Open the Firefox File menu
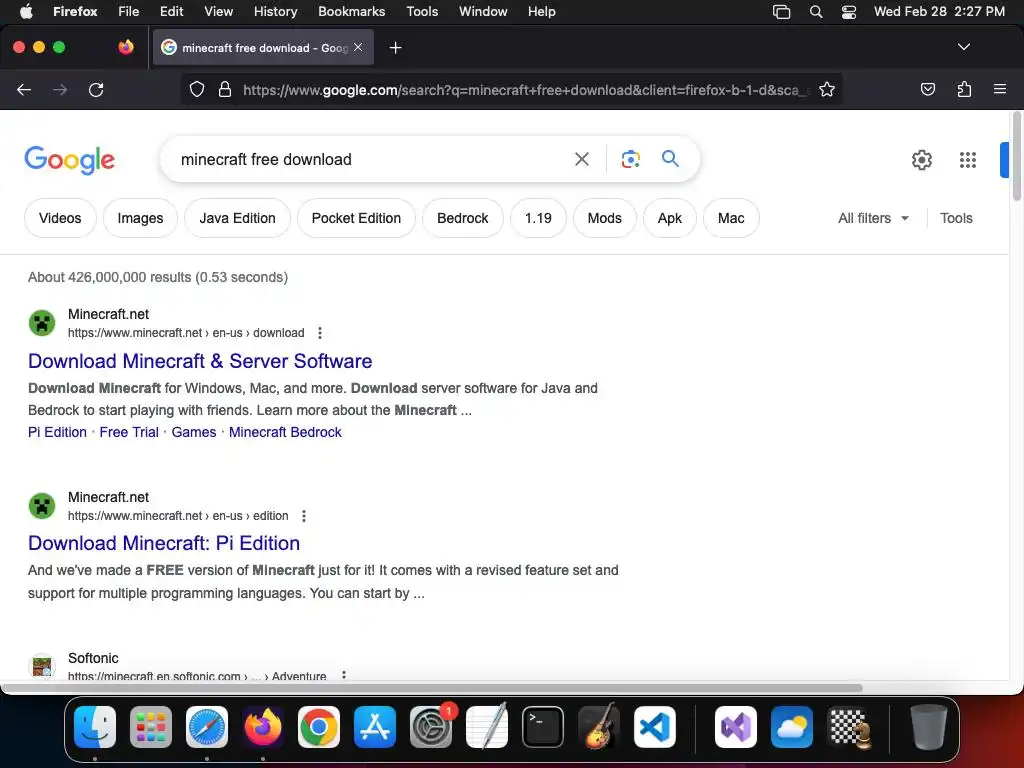Screen dimensions: 1024x768 [x=129, y=11]
